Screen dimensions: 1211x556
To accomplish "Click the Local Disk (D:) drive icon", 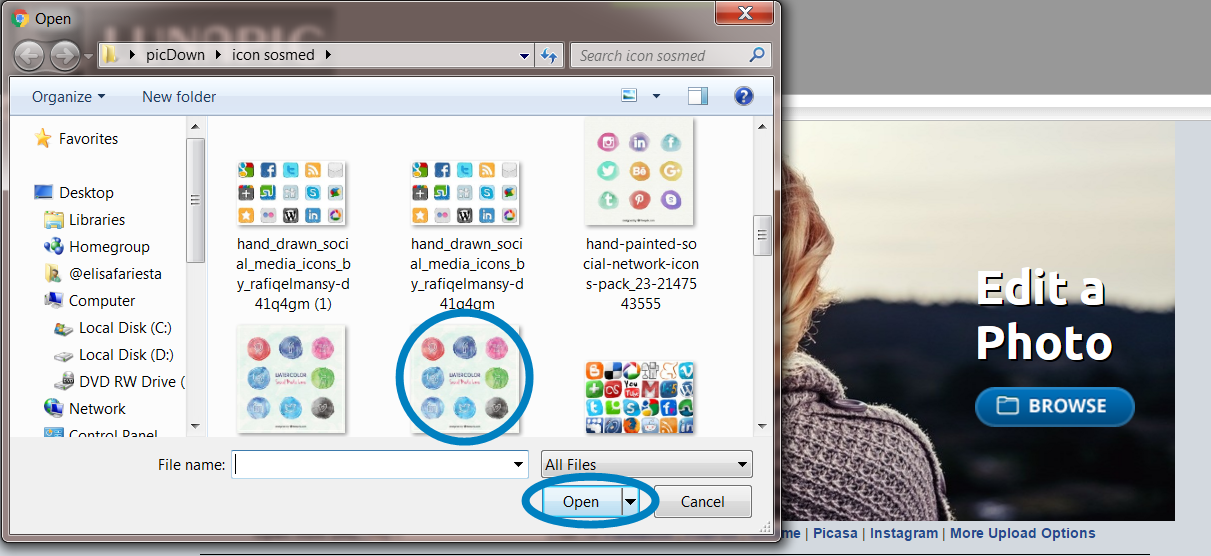I will pyautogui.click(x=63, y=355).
